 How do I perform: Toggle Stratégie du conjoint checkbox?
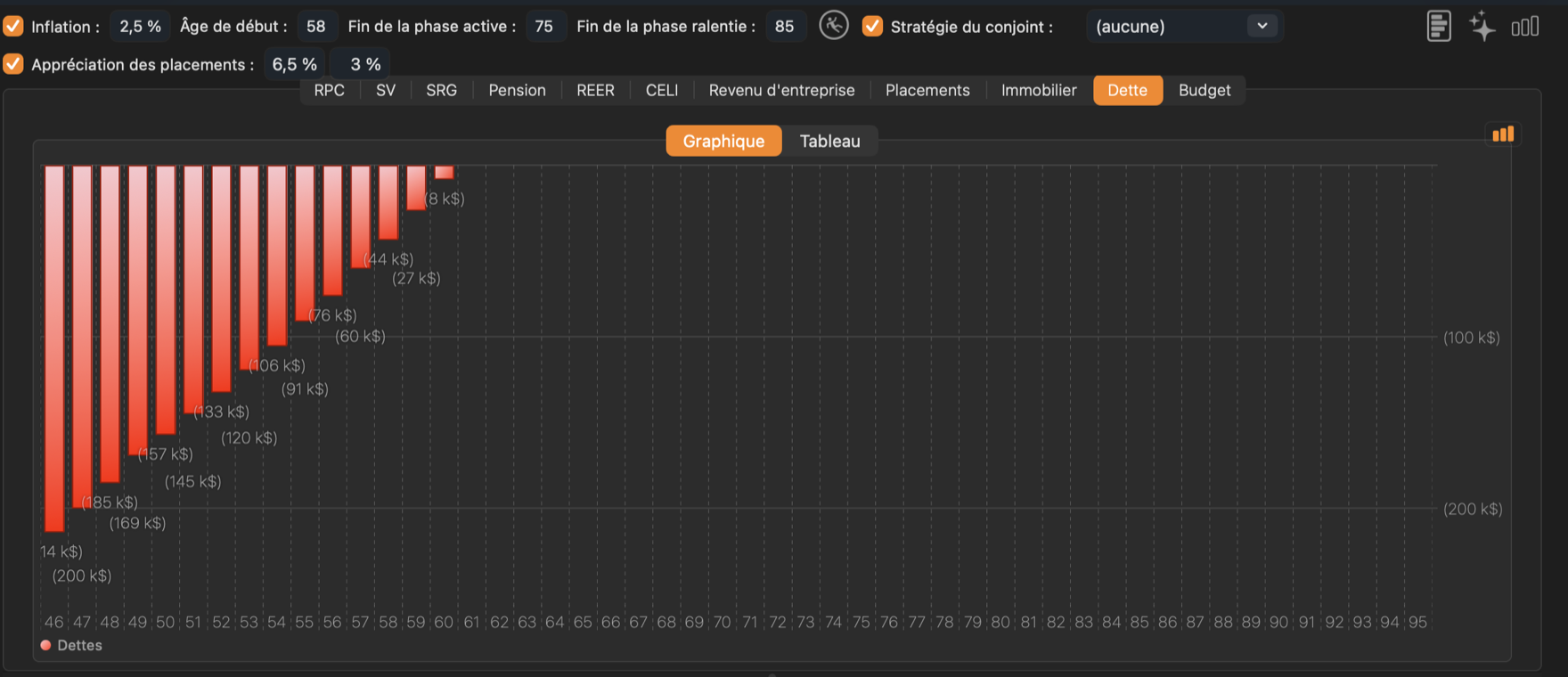pyautogui.click(x=872, y=26)
